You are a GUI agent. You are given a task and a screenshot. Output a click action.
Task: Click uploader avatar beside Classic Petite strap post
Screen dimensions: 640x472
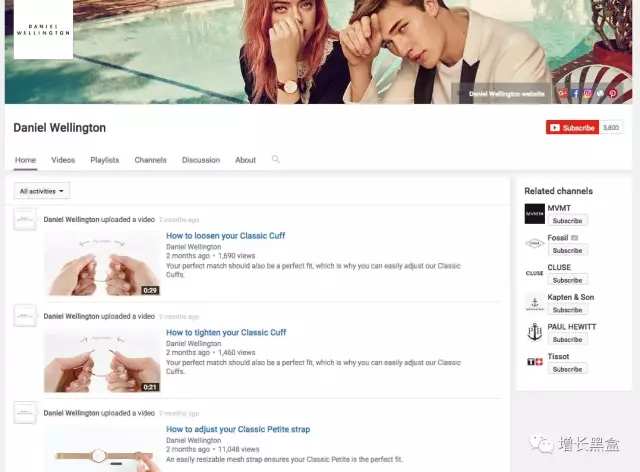pos(25,413)
